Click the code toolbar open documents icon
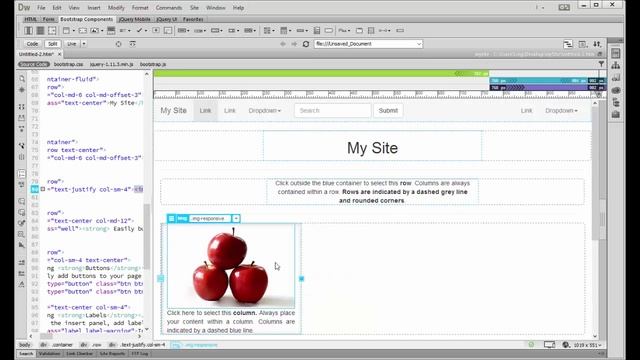The image size is (640, 360). point(22,78)
